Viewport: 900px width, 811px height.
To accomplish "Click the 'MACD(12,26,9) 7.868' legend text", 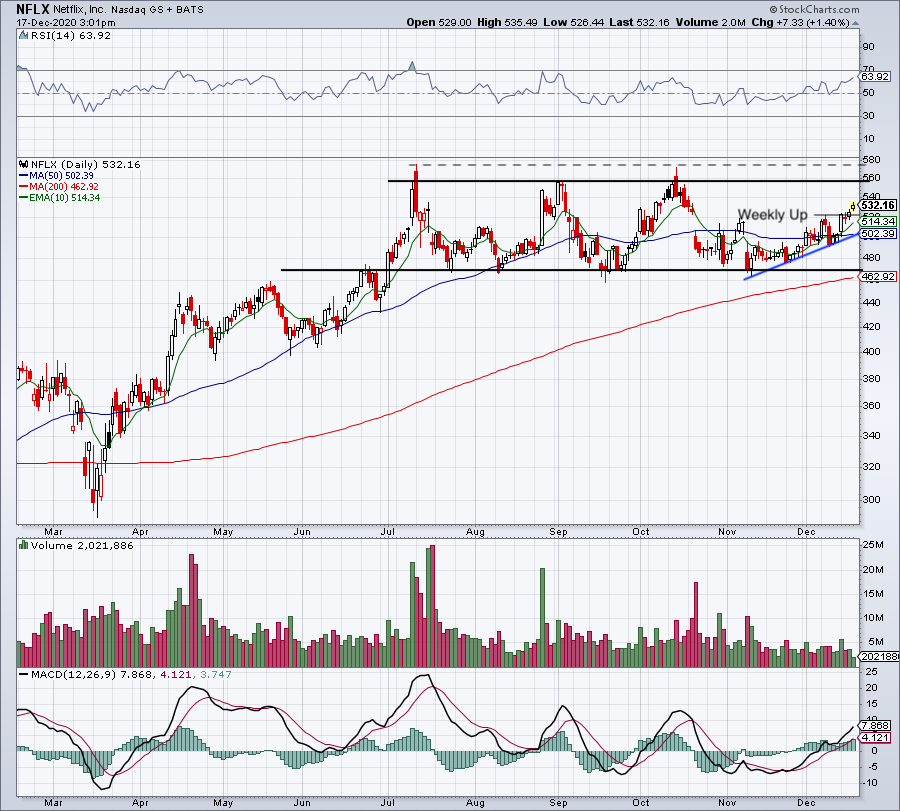I will coord(92,674).
